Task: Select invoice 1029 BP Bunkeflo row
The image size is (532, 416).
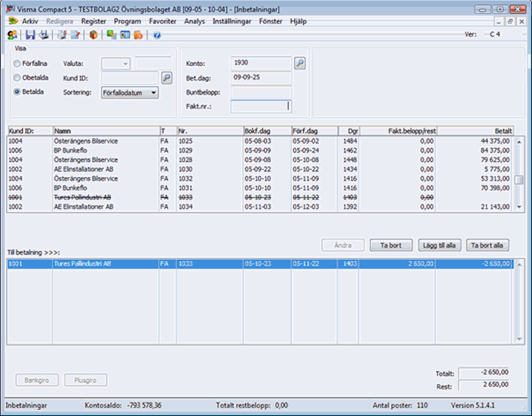Action: pyautogui.click(x=260, y=150)
